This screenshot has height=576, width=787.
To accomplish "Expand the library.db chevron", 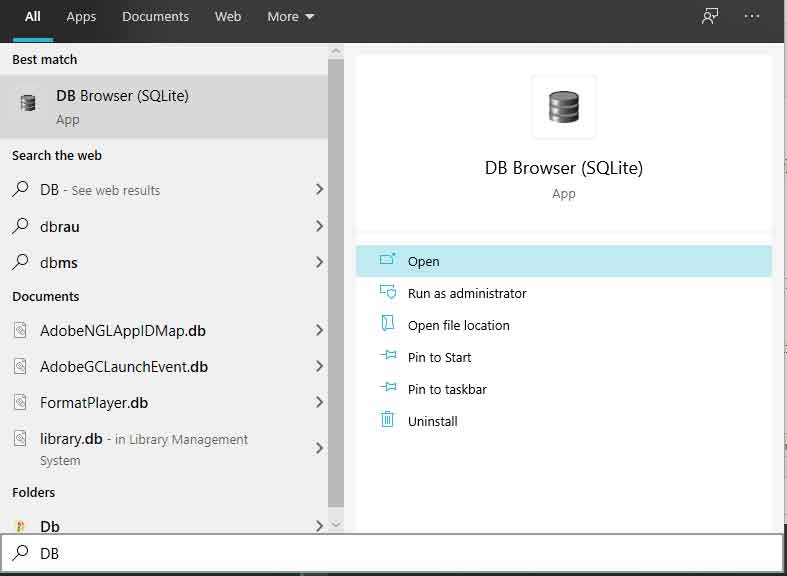I will point(319,448).
